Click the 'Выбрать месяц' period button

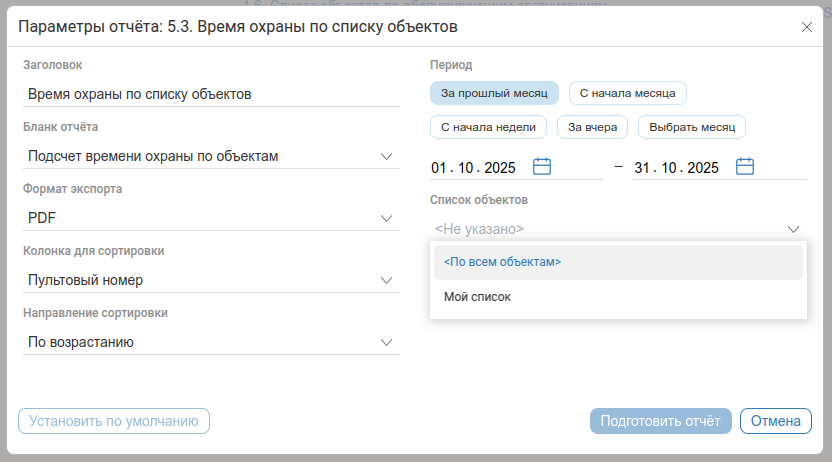click(692, 128)
